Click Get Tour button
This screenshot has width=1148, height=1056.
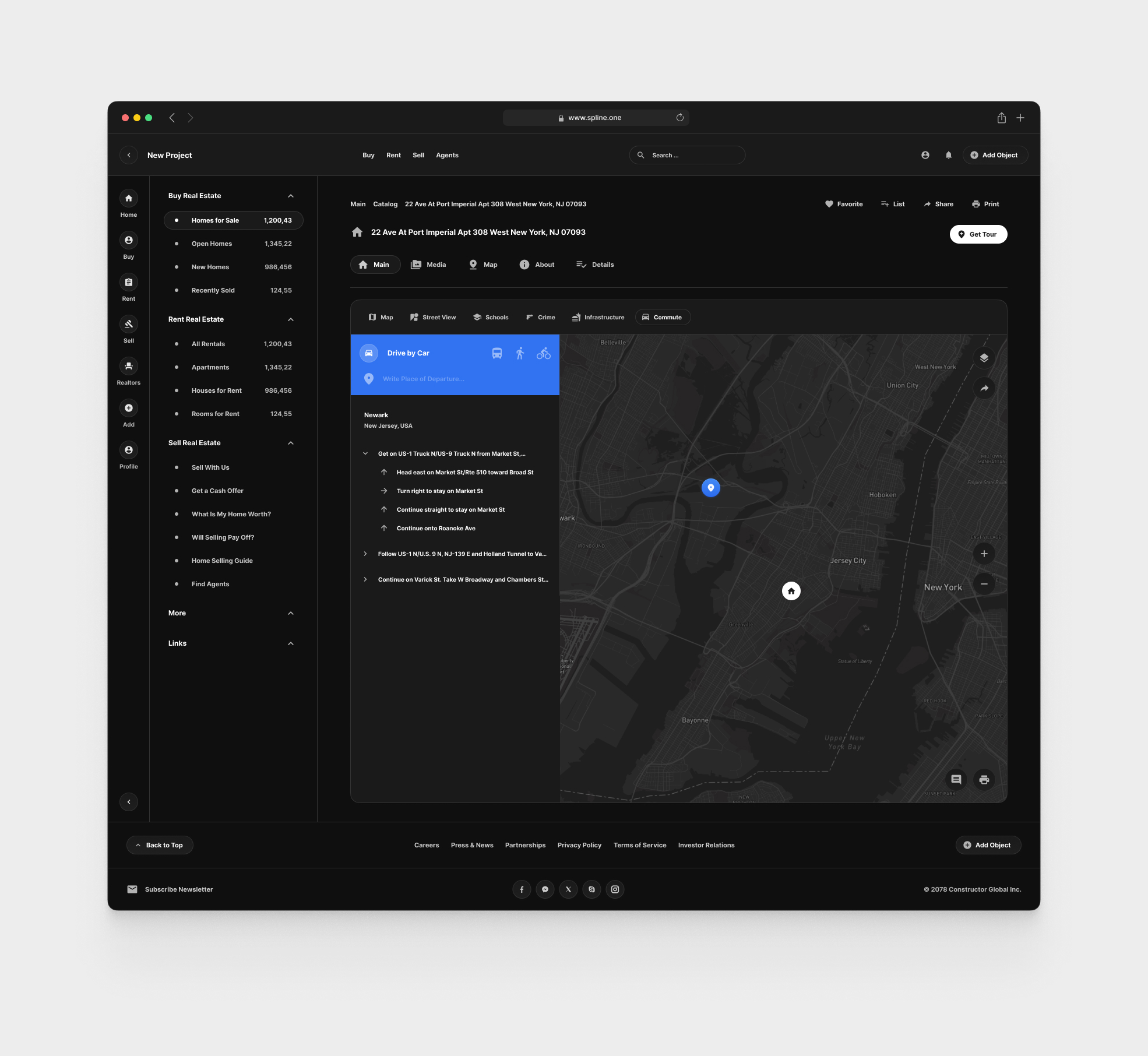pyautogui.click(x=978, y=234)
